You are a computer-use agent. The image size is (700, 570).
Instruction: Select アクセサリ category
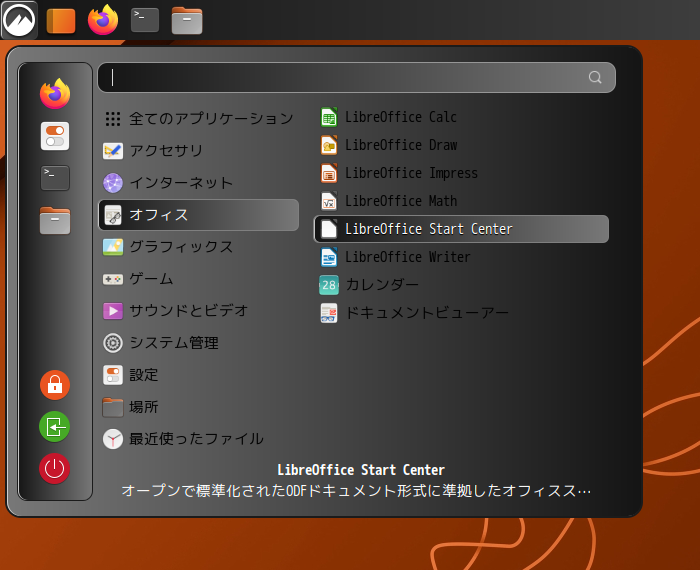(199, 151)
